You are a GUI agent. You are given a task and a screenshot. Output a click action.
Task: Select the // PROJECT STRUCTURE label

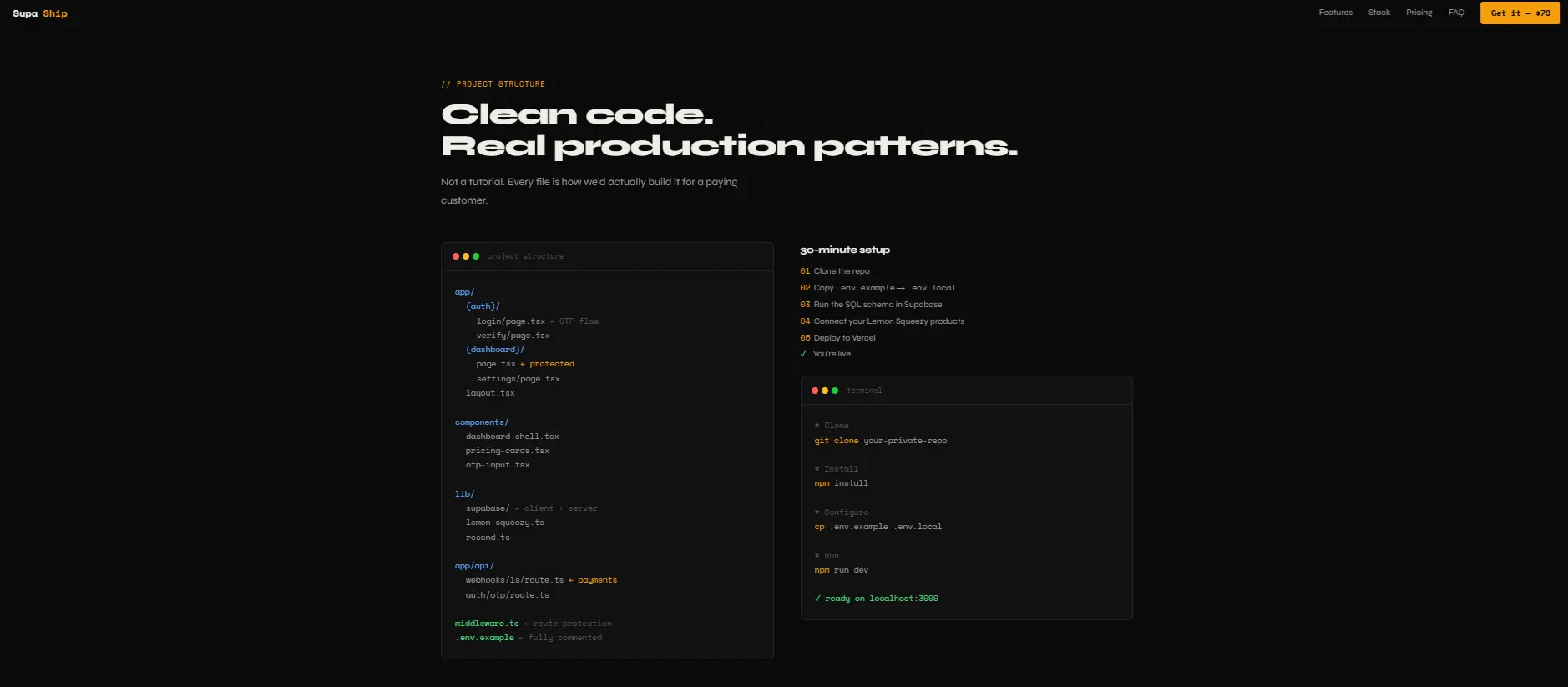pyautogui.click(x=493, y=84)
